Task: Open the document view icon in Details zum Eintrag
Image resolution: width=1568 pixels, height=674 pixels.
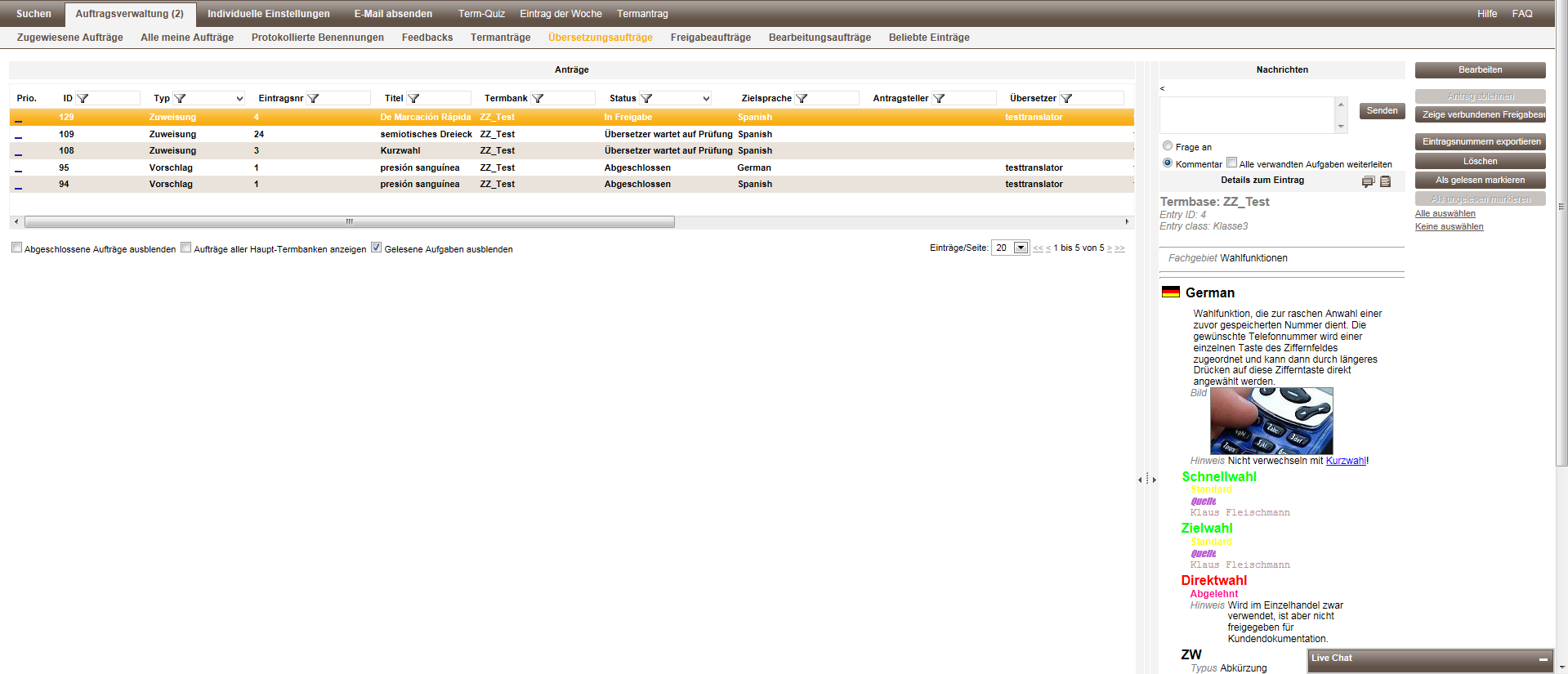Action: [1385, 181]
